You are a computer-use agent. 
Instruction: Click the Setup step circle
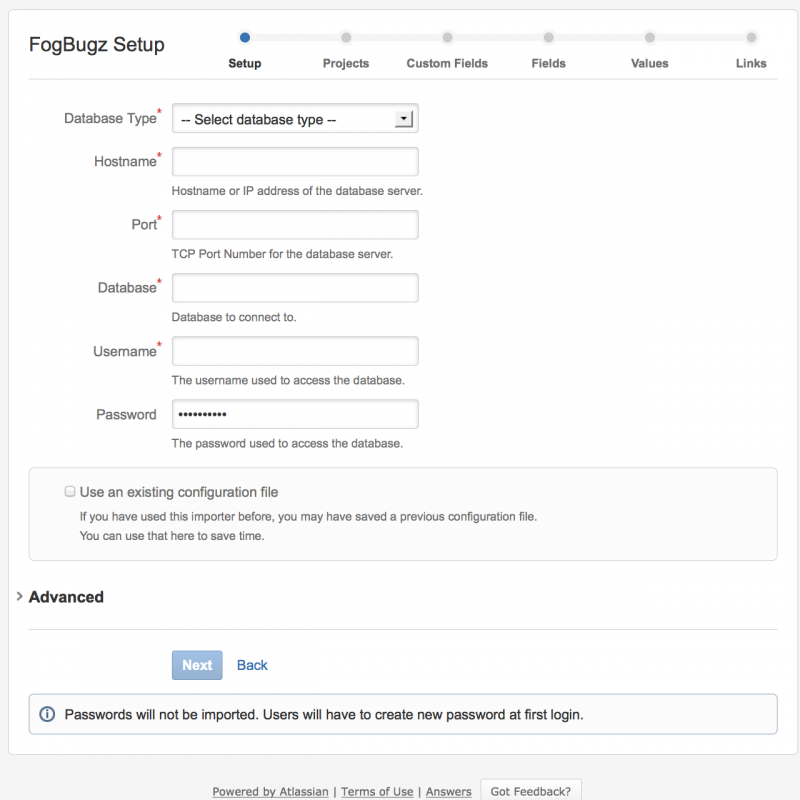tap(245, 38)
